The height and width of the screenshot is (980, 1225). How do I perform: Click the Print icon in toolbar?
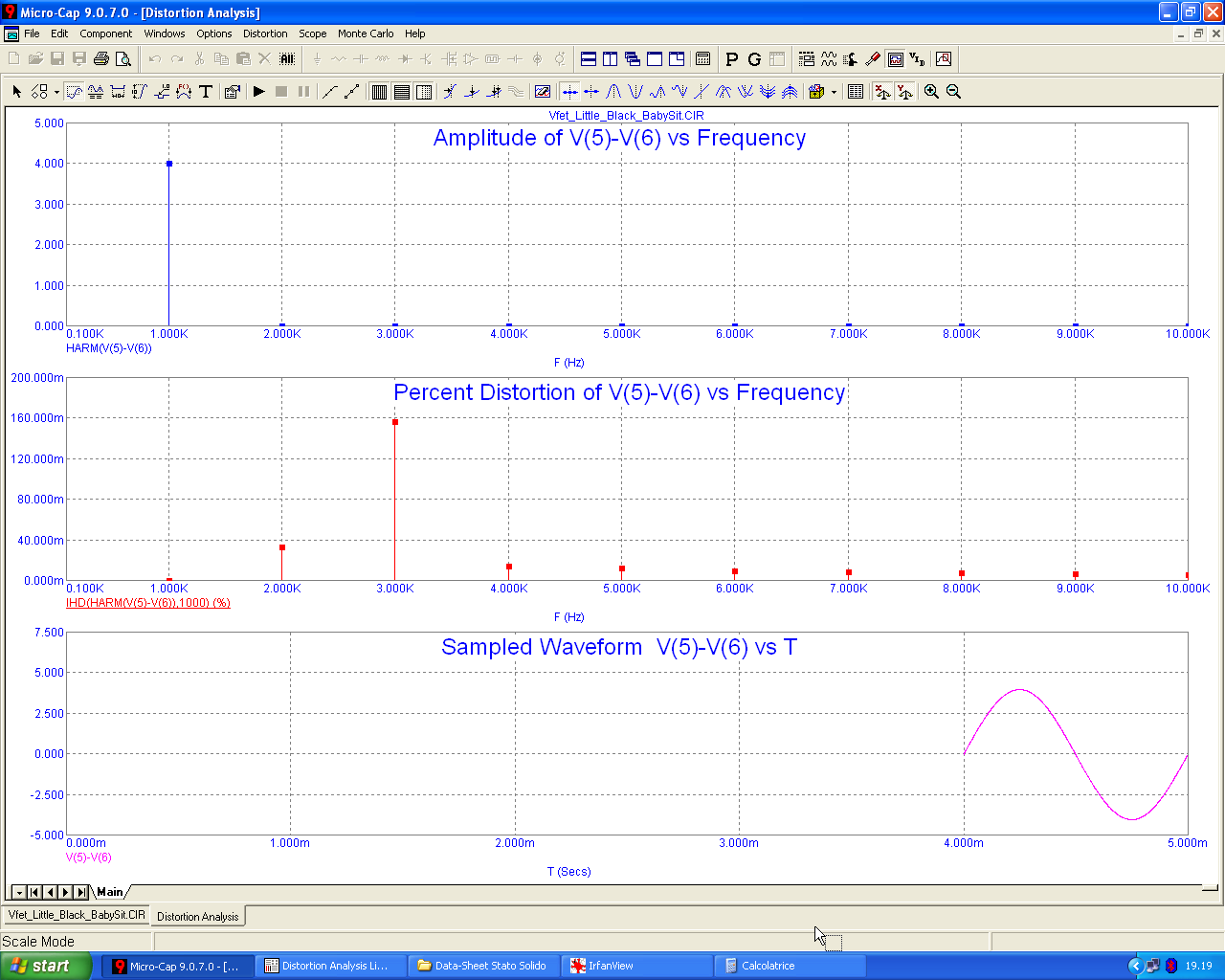click(x=101, y=59)
